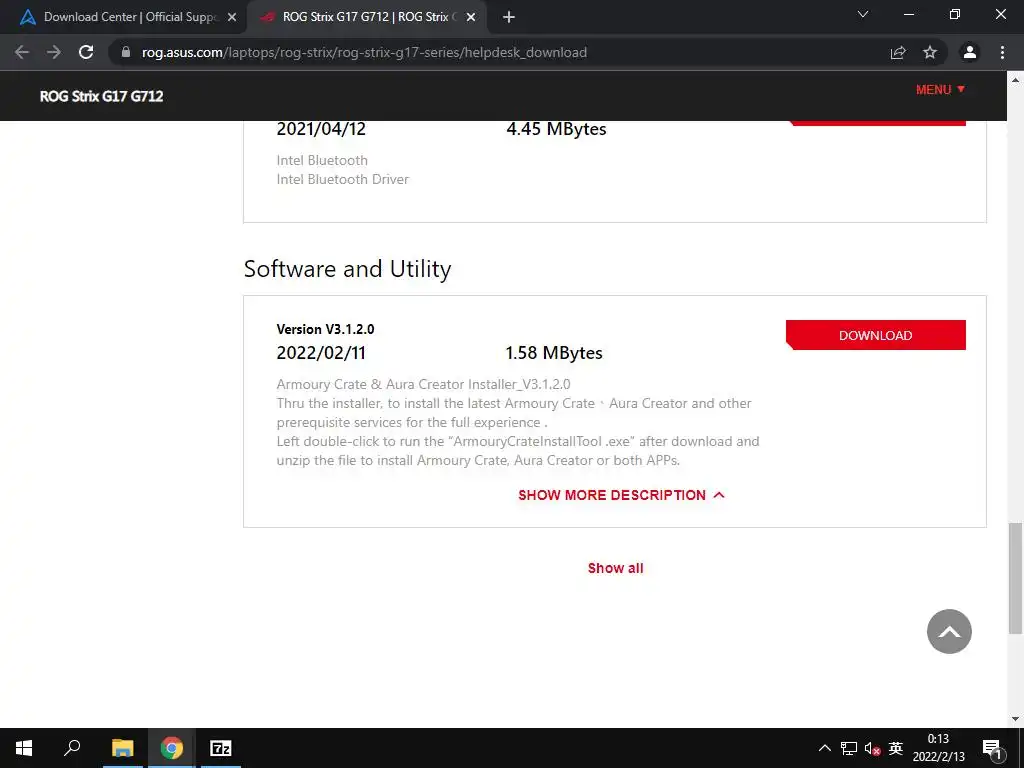Close the ROG Strix G17 tab

(471, 17)
